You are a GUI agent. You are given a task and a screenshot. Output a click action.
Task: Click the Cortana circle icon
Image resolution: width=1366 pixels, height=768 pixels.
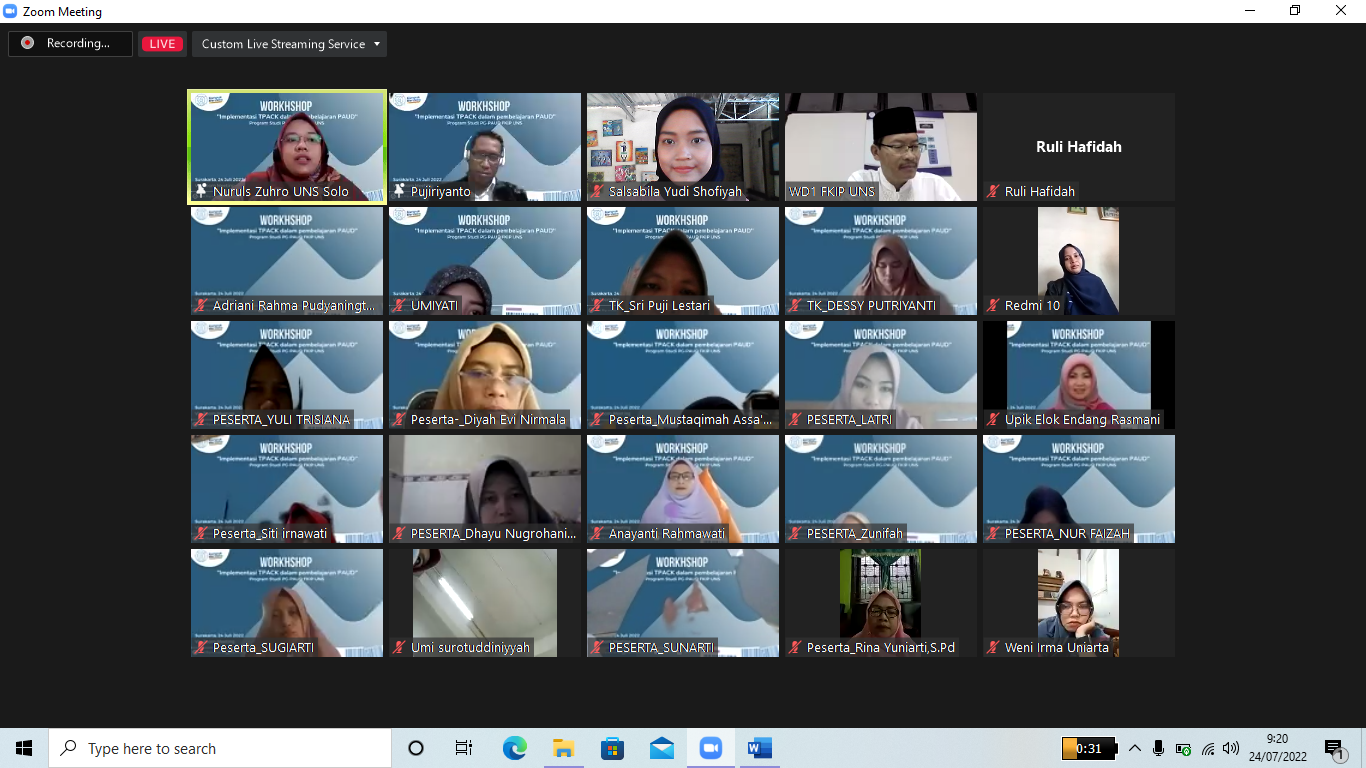coord(416,748)
